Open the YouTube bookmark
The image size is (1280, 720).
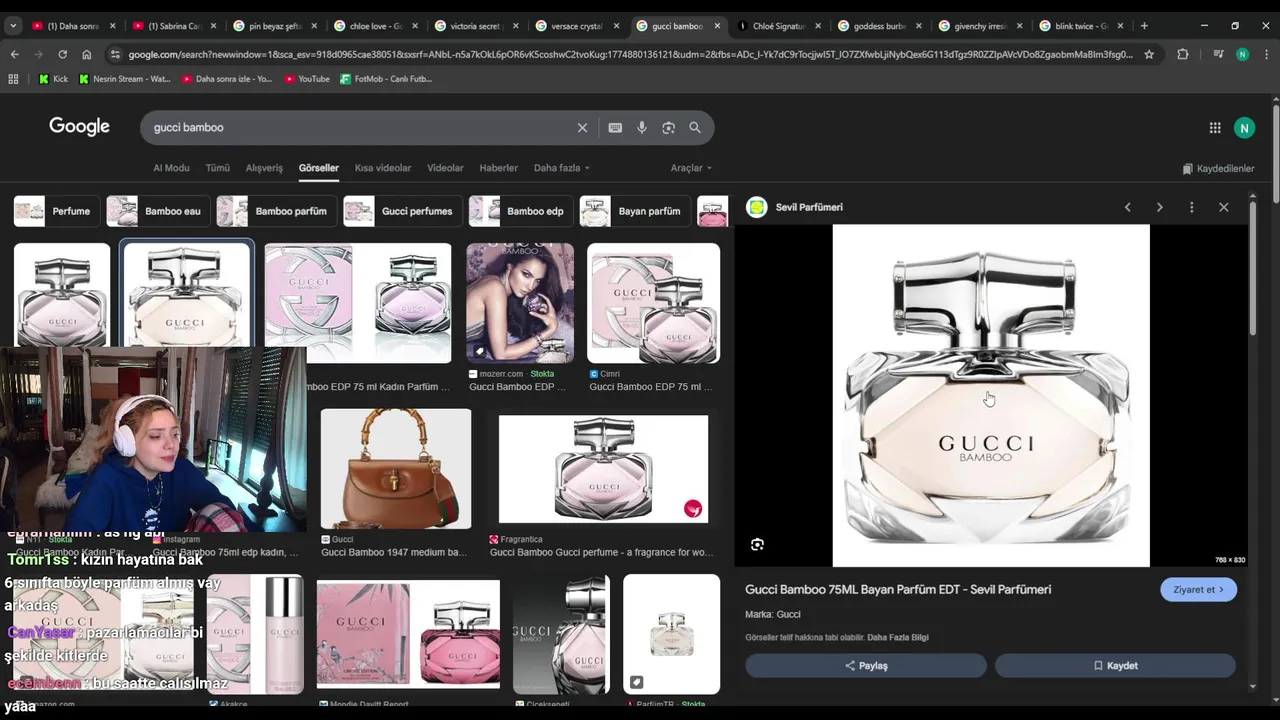[307, 79]
